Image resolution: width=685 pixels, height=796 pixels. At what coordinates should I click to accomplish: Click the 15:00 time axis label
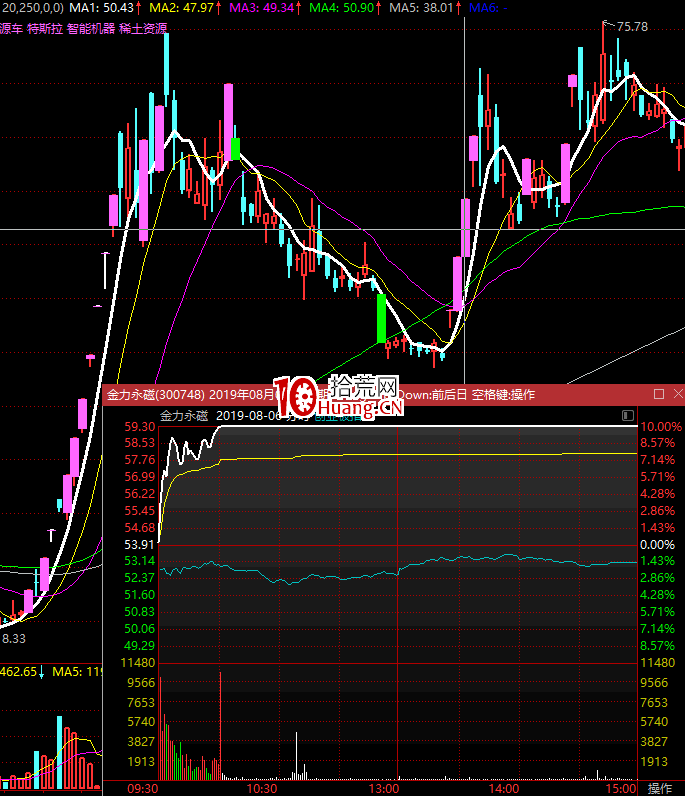click(x=621, y=788)
